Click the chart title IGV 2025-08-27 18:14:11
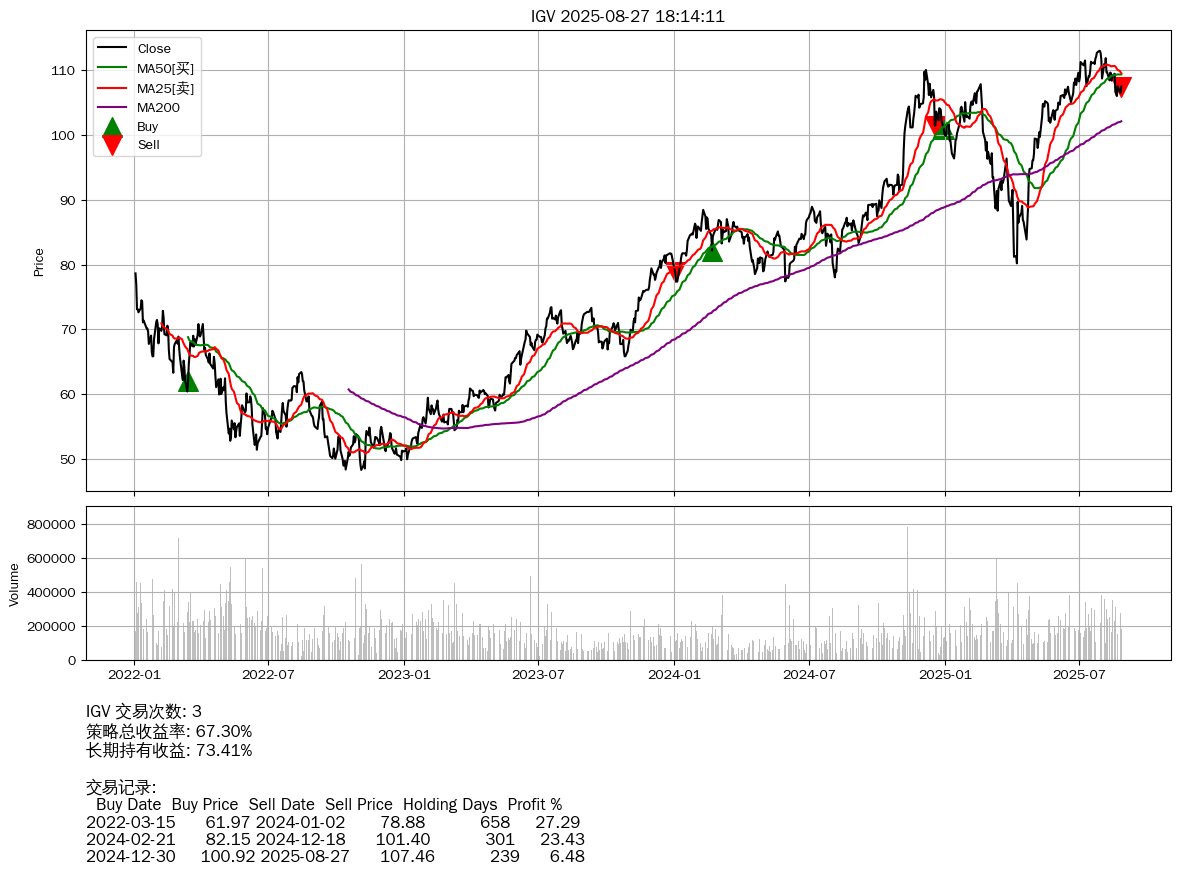The height and width of the screenshot is (875, 1180). pos(628,16)
